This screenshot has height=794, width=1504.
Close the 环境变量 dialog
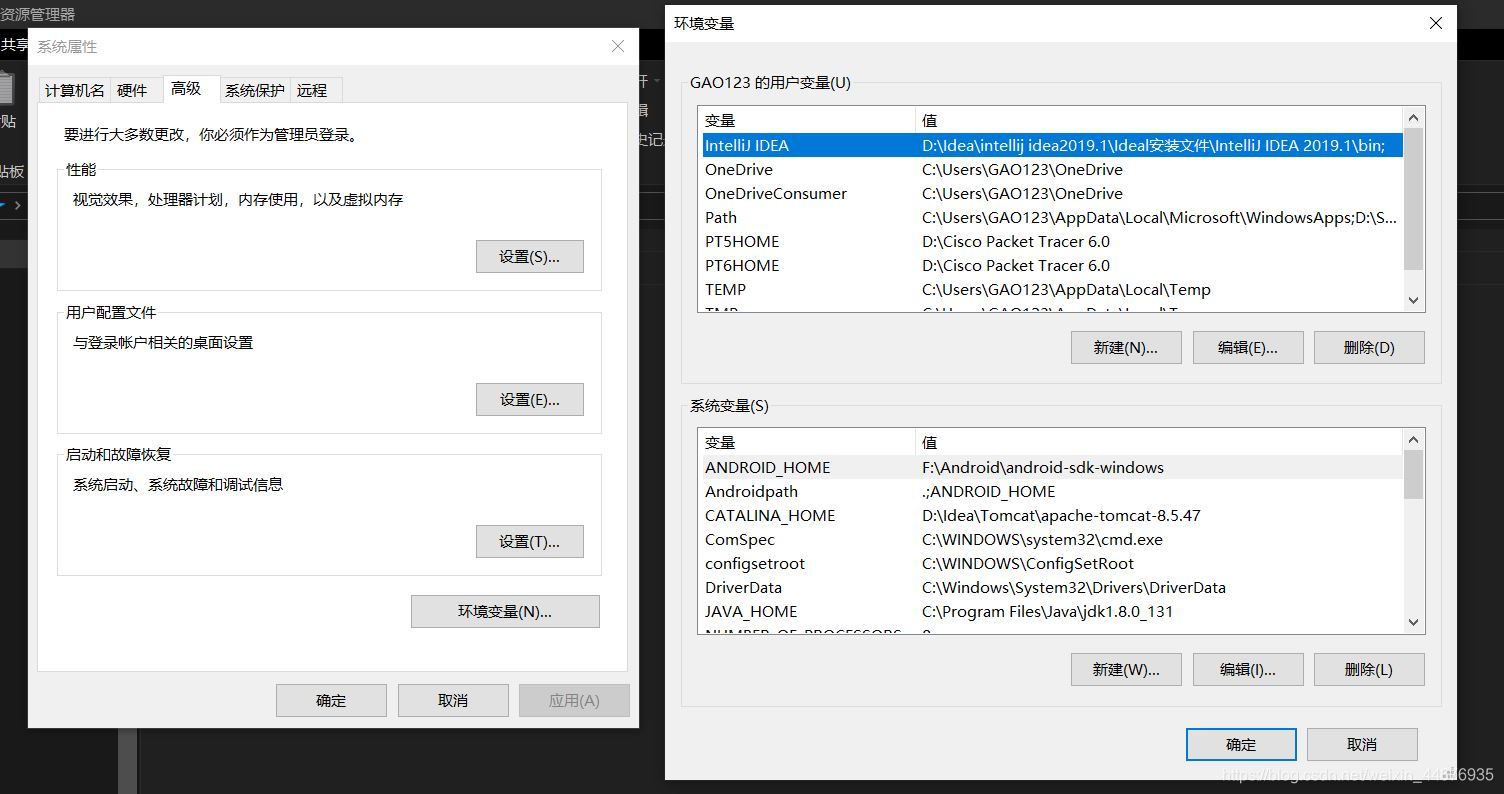(1436, 23)
